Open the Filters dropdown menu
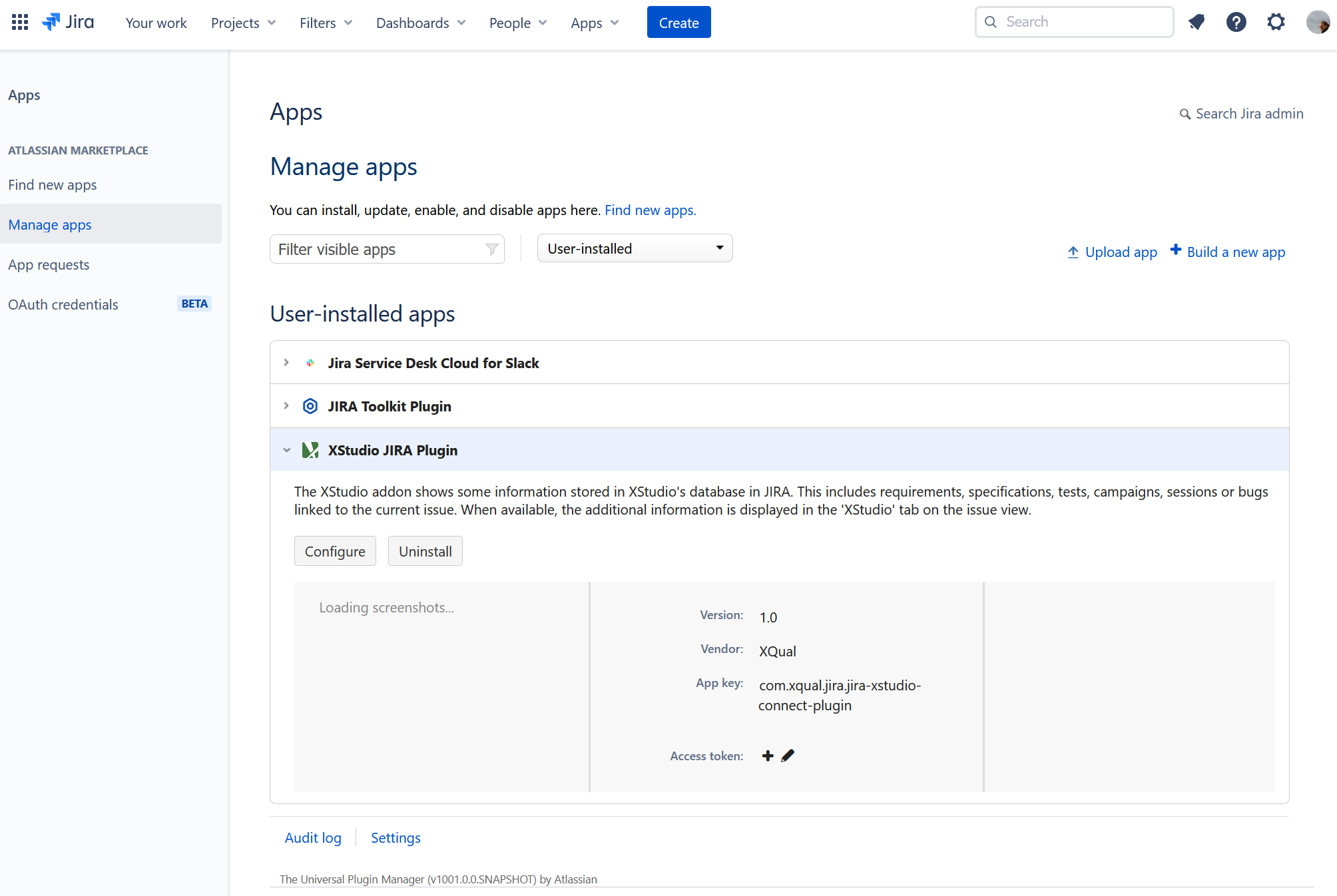This screenshot has width=1337, height=896. point(326,23)
